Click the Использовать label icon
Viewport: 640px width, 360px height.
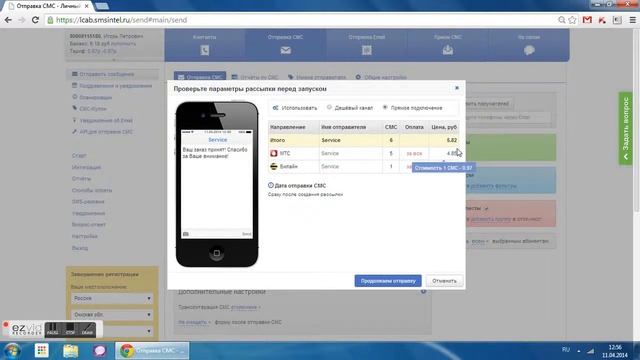276,108
